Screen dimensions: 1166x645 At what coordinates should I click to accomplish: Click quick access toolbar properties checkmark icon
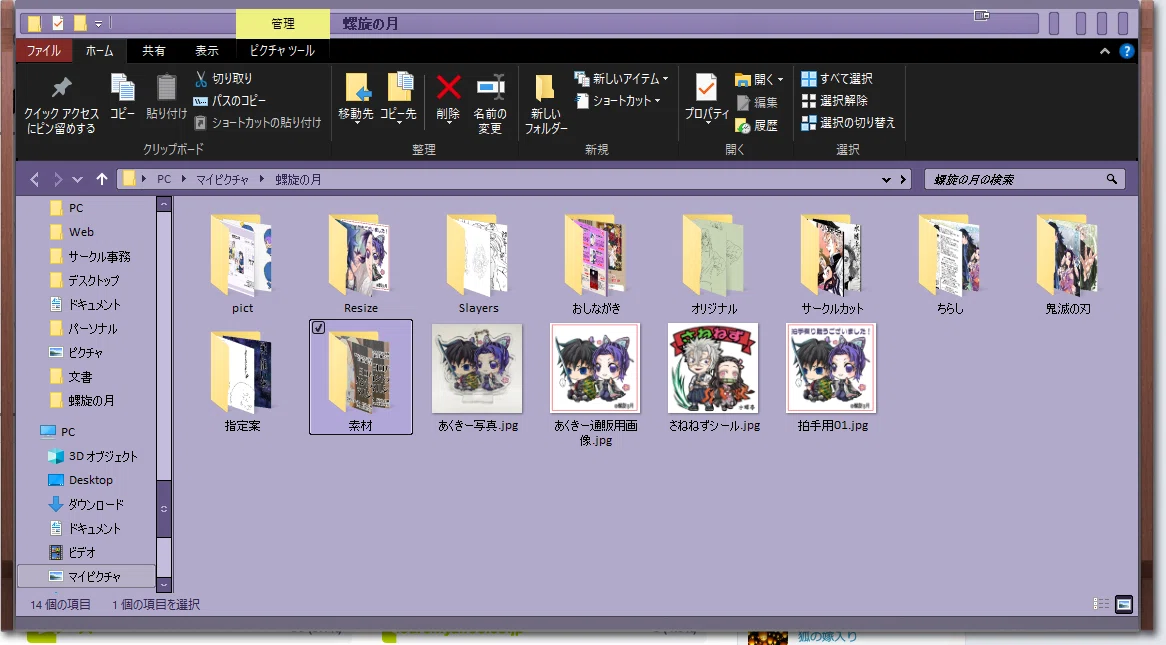coord(58,24)
